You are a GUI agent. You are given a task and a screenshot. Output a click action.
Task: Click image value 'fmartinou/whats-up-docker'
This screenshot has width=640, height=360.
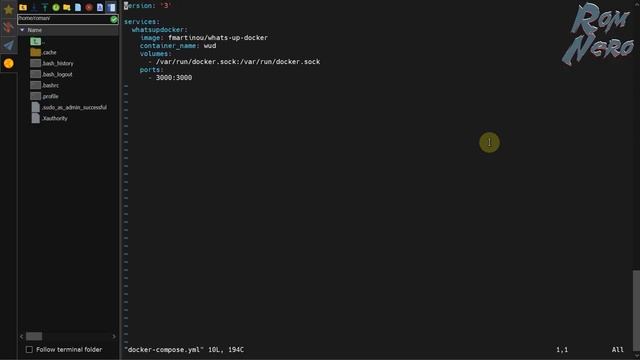[x=218, y=38]
